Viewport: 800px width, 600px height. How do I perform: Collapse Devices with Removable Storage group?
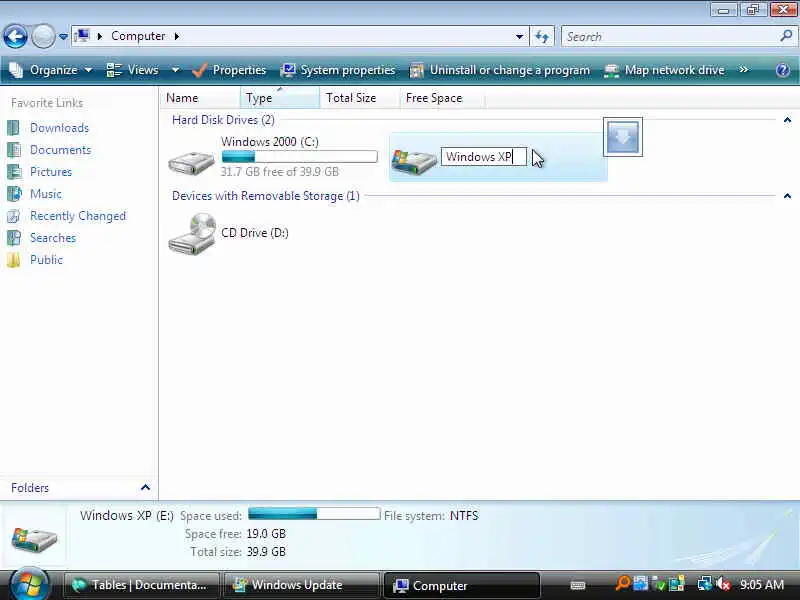787,196
